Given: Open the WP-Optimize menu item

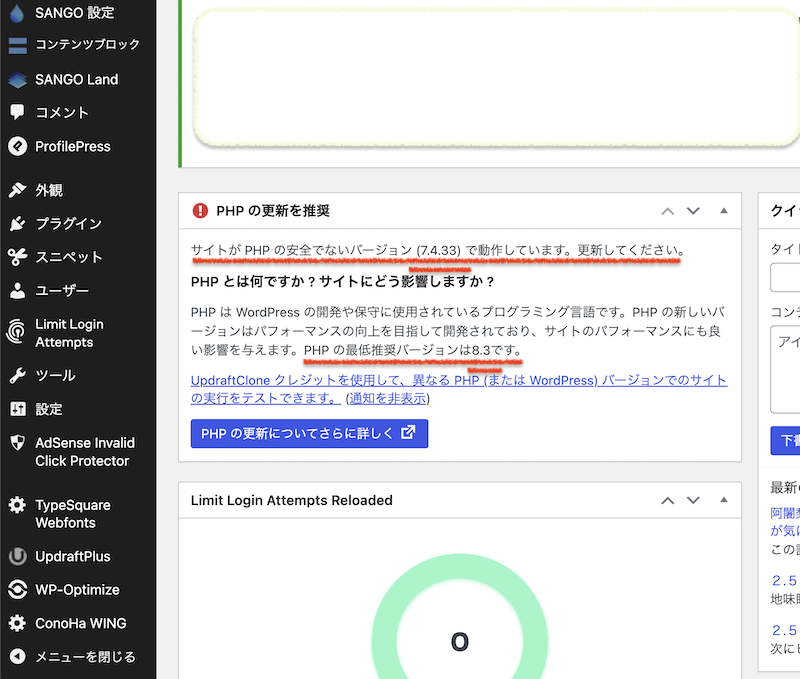Looking at the screenshot, I should click(78, 590).
